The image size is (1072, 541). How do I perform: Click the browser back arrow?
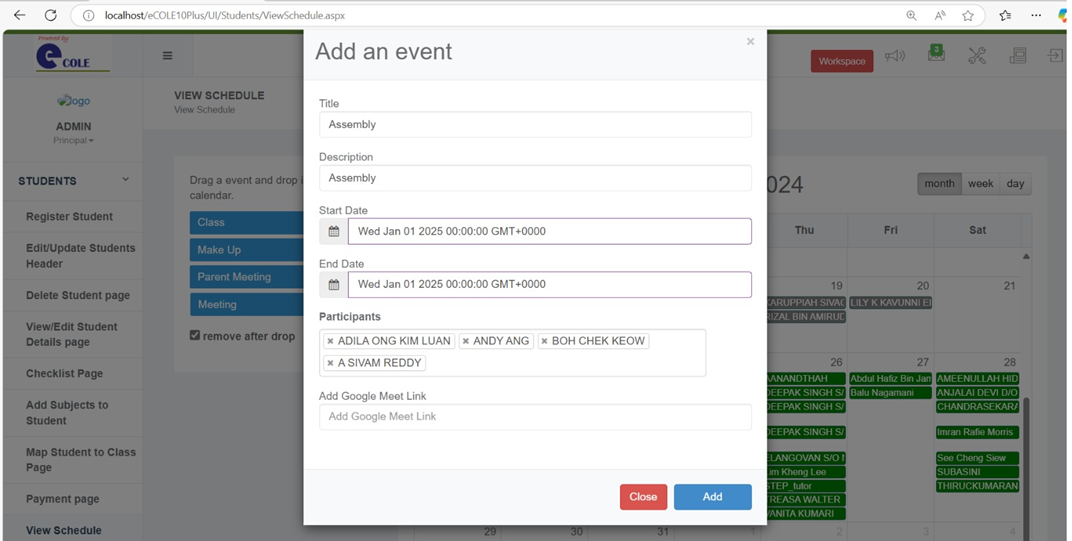click(19, 15)
